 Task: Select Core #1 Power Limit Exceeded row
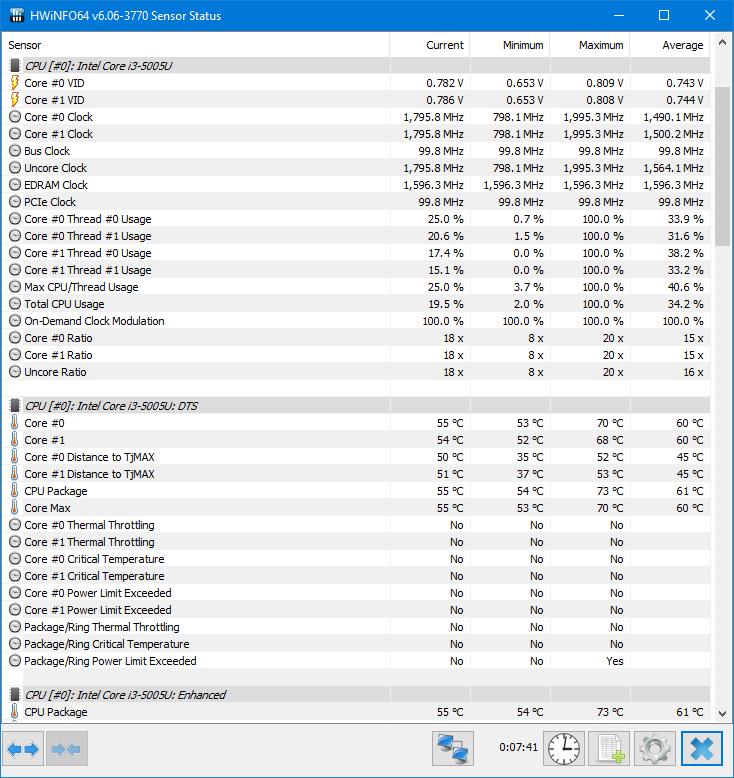[x=356, y=610]
